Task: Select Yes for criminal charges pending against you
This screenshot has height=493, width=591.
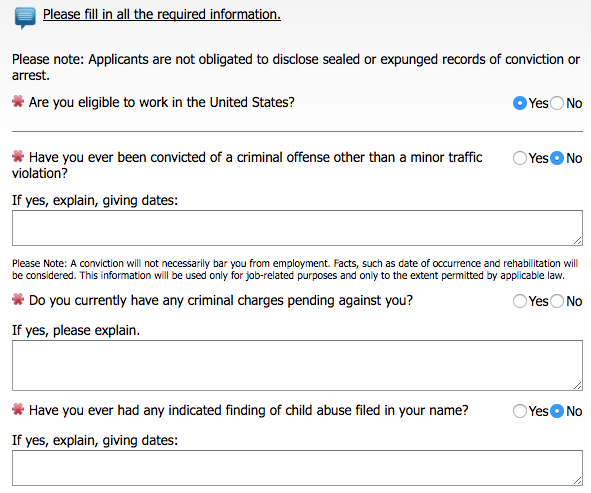Action: click(519, 301)
